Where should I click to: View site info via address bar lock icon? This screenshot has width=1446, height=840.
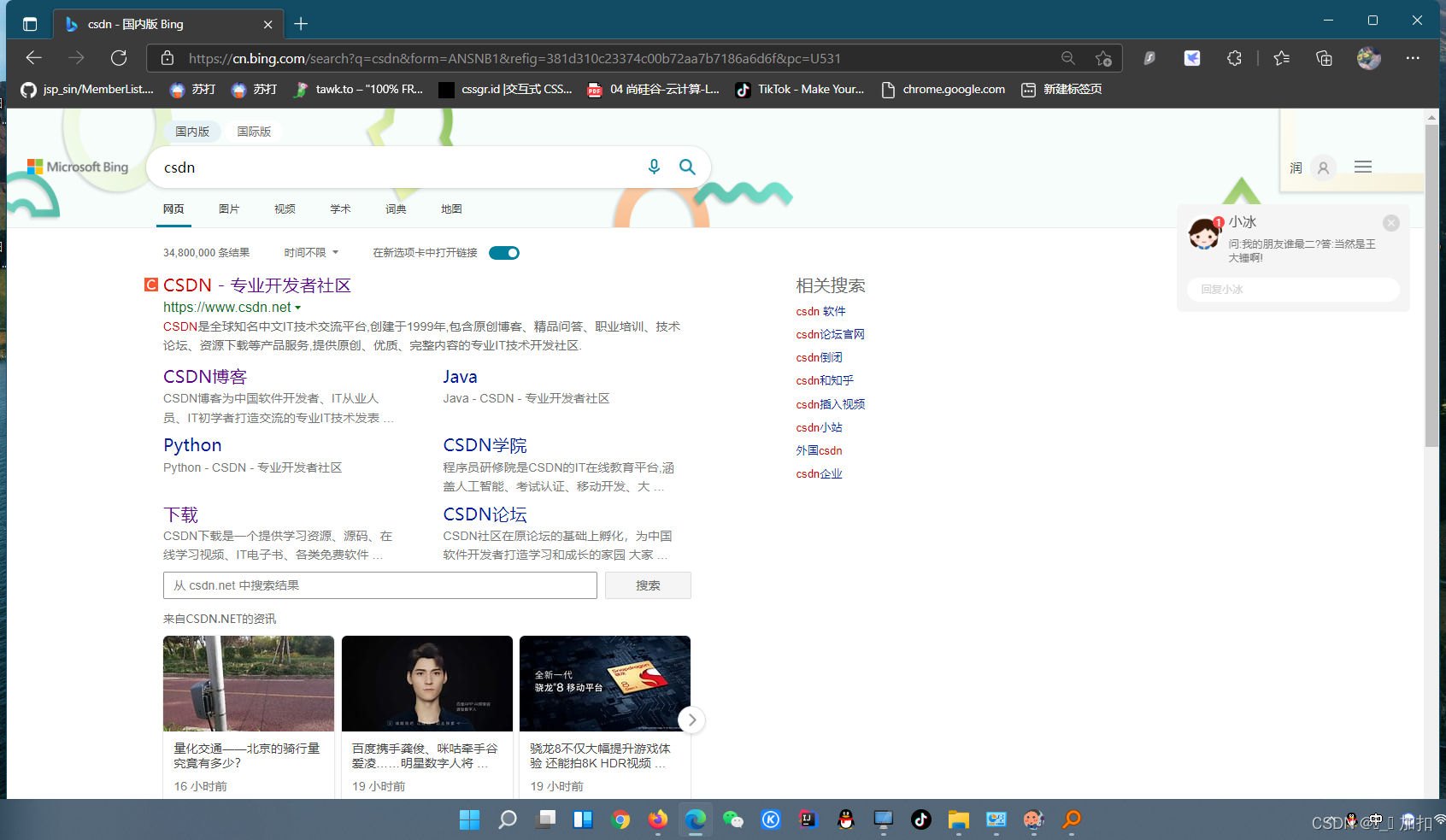[168, 58]
